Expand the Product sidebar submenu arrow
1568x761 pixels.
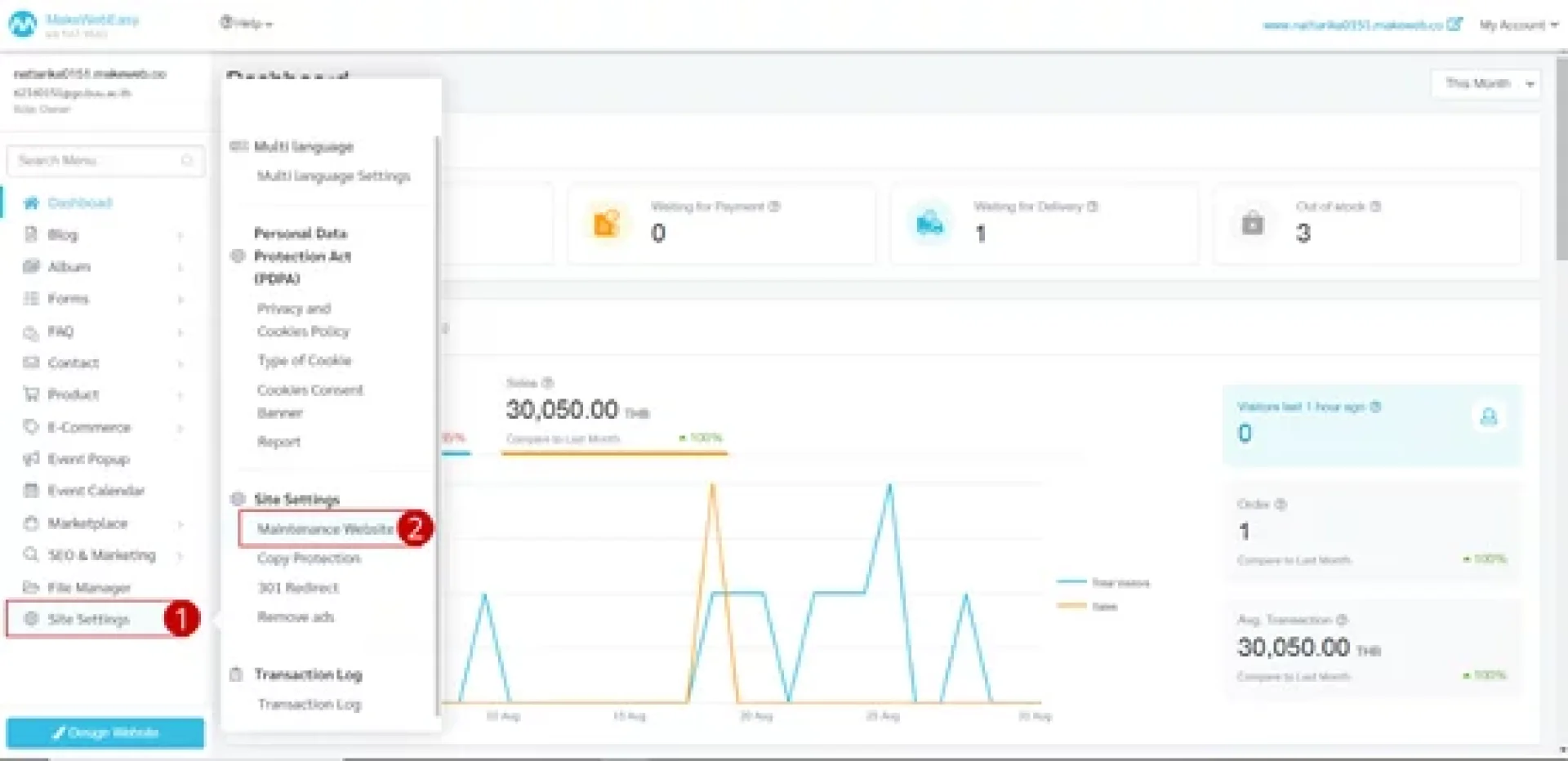click(180, 395)
